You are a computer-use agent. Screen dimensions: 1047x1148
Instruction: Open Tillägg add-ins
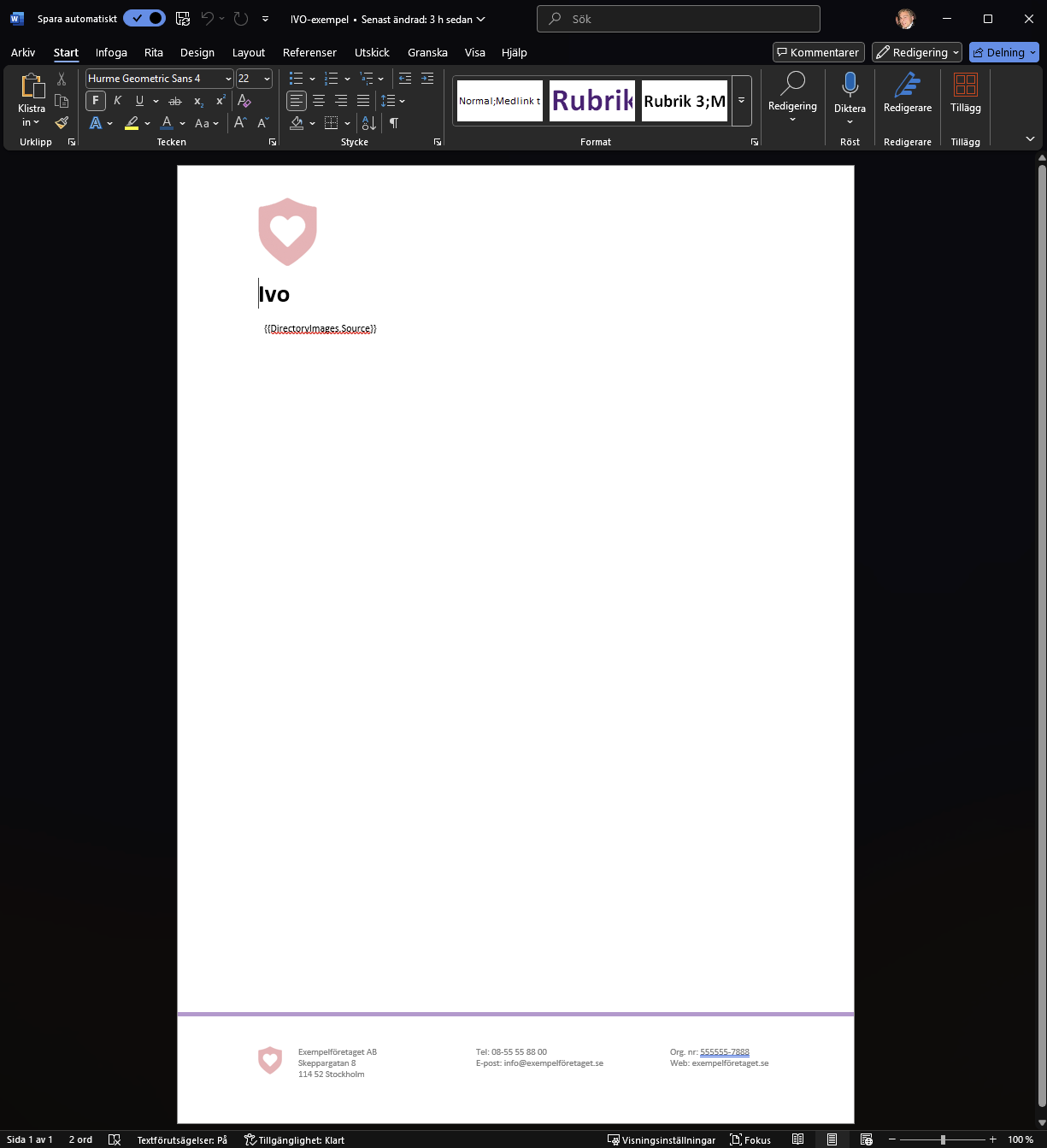[x=966, y=92]
